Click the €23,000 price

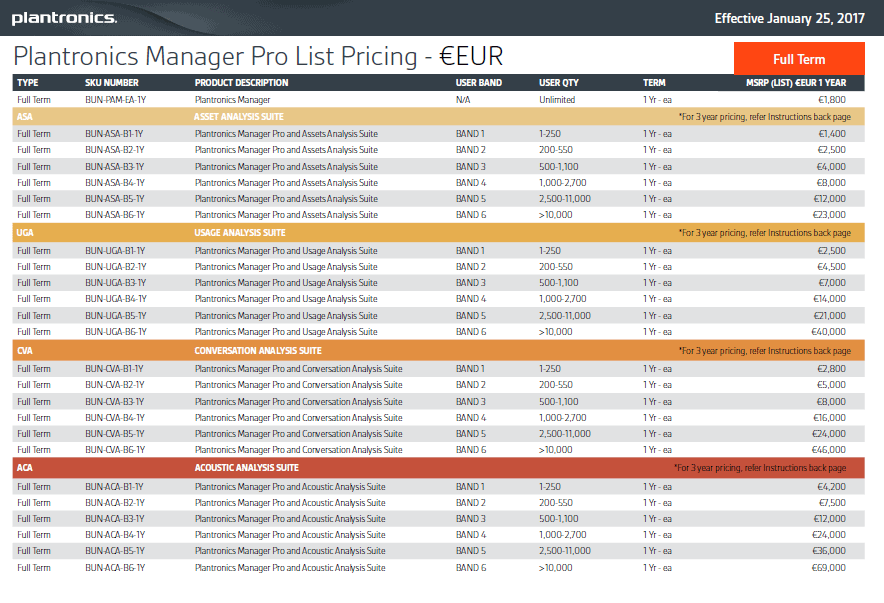(829, 215)
